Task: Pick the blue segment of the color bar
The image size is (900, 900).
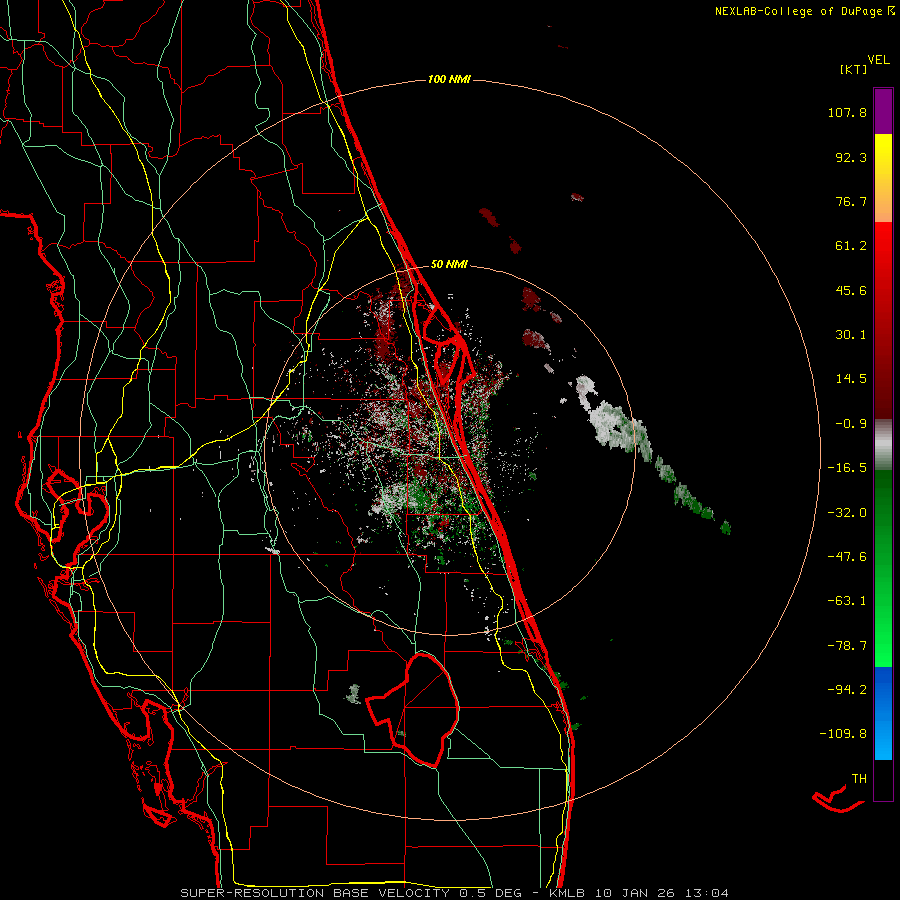Action: [883, 713]
